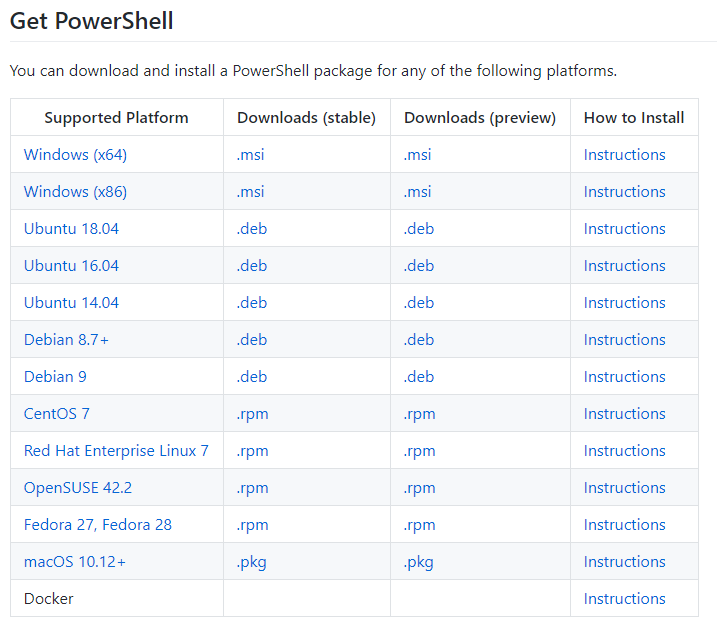Open Instructions for Ubuntu 16.04
The height and width of the screenshot is (626, 717).
625,266
